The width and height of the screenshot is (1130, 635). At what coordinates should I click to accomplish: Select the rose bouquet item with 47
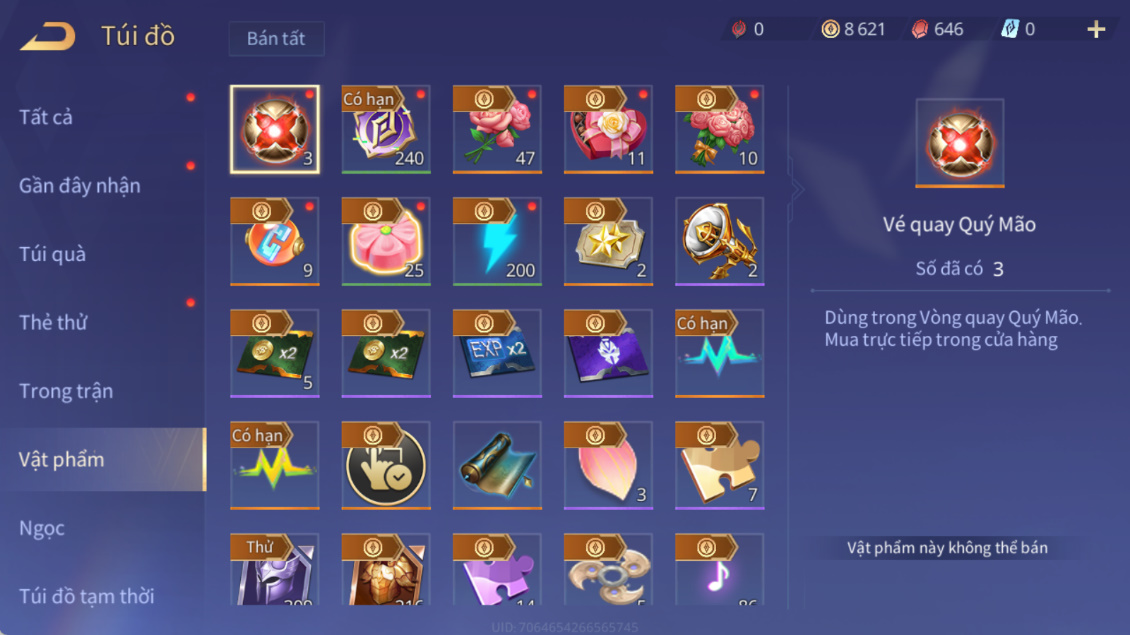pos(497,130)
